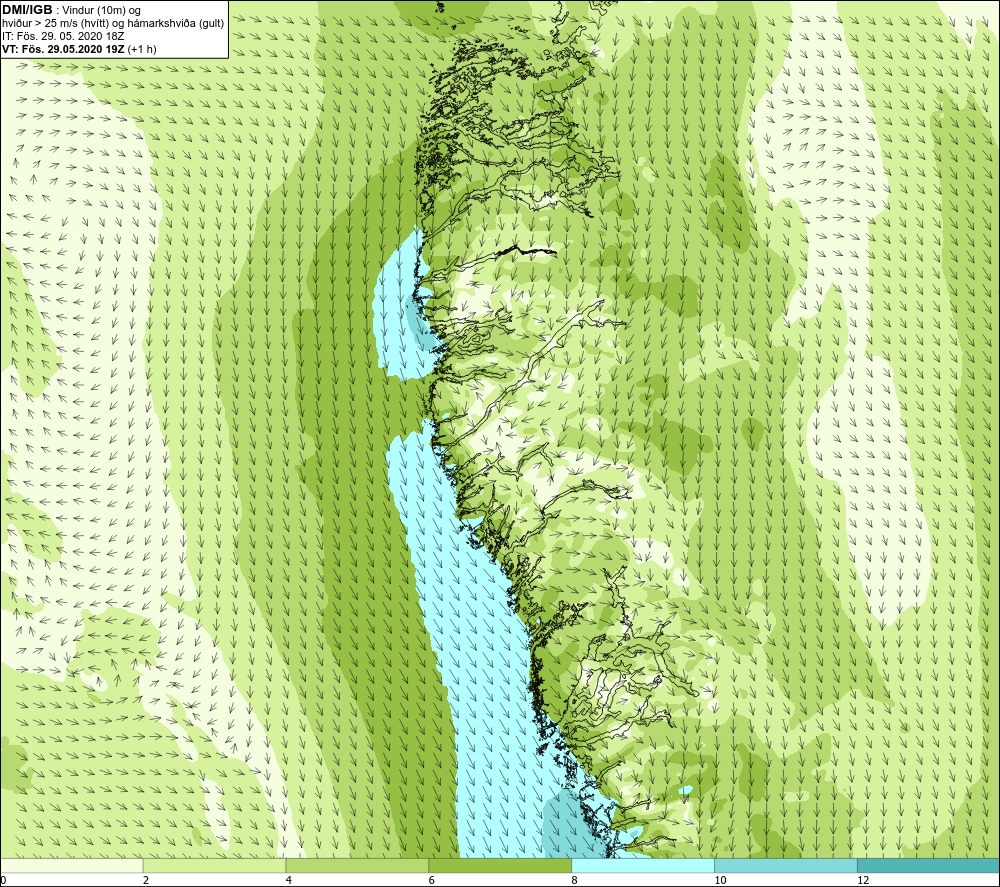Select the 8–10 m/s light cyan swatch
The height and width of the screenshot is (887, 1000).
(x=643, y=865)
